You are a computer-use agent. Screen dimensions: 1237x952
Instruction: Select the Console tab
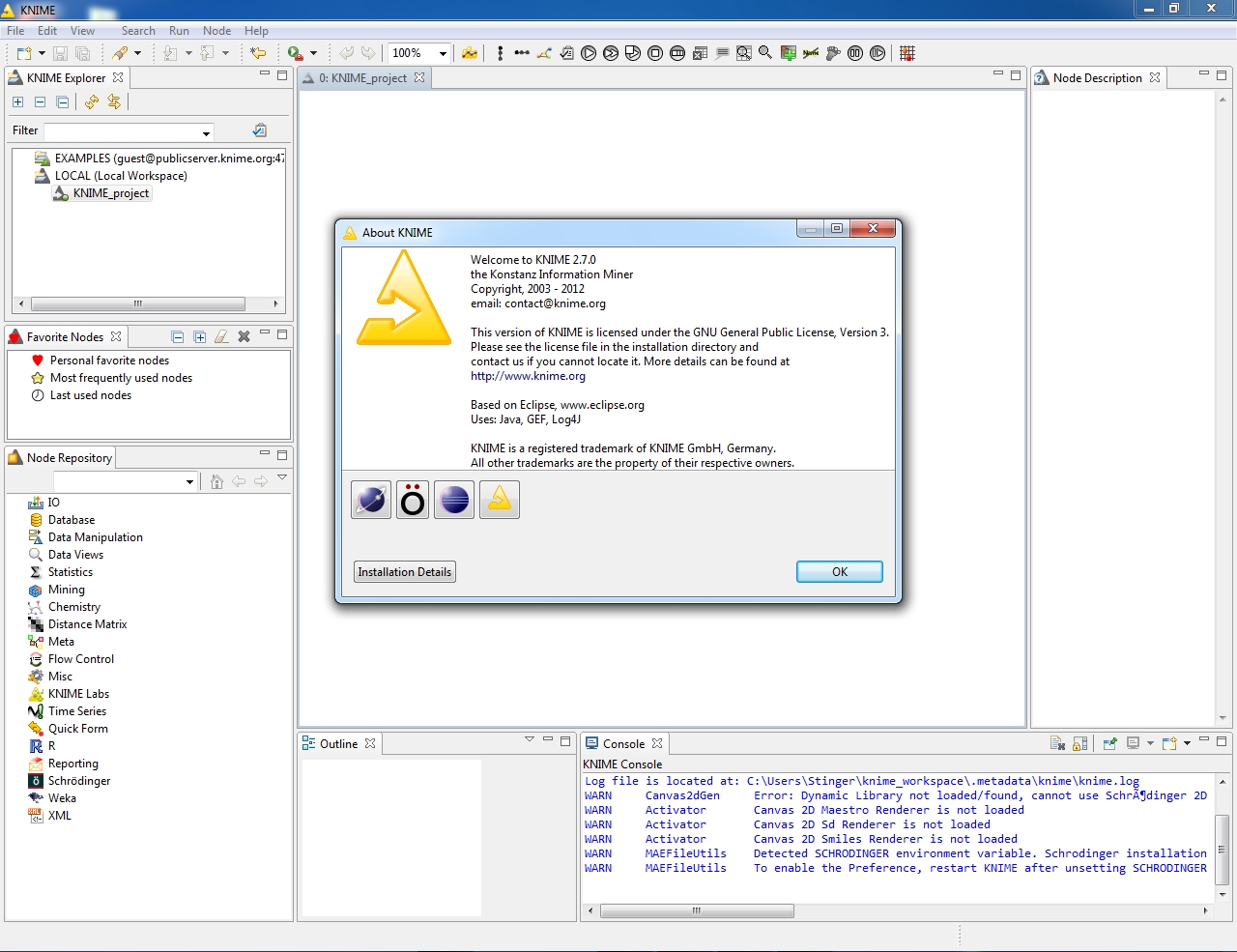[623, 744]
